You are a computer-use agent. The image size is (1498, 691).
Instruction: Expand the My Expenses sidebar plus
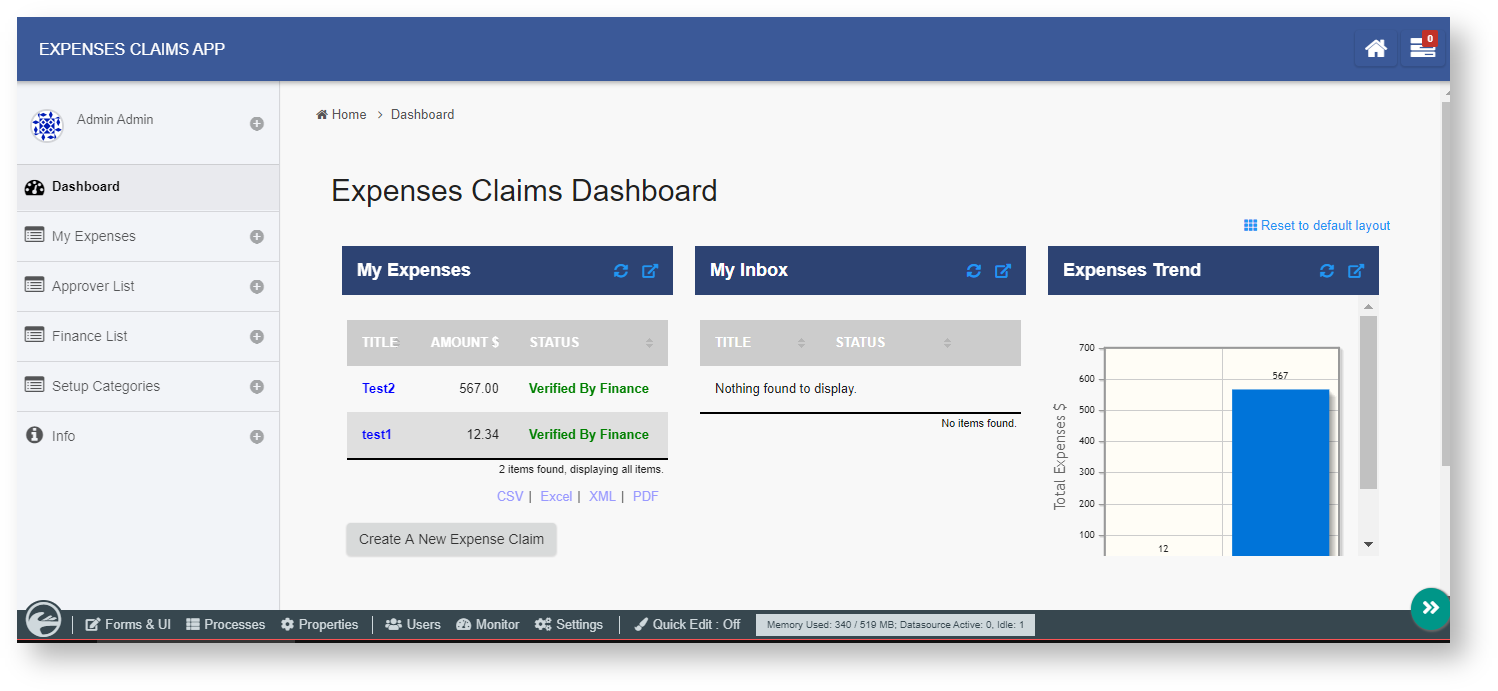[x=257, y=237]
